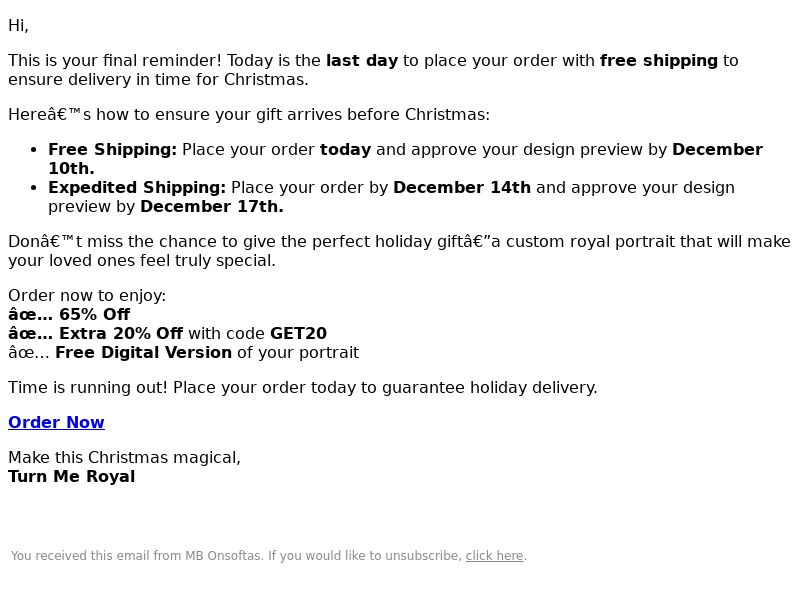Click the bold 'today' word in bullet
This screenshot has height=600, width=800.
coord(345,149)
